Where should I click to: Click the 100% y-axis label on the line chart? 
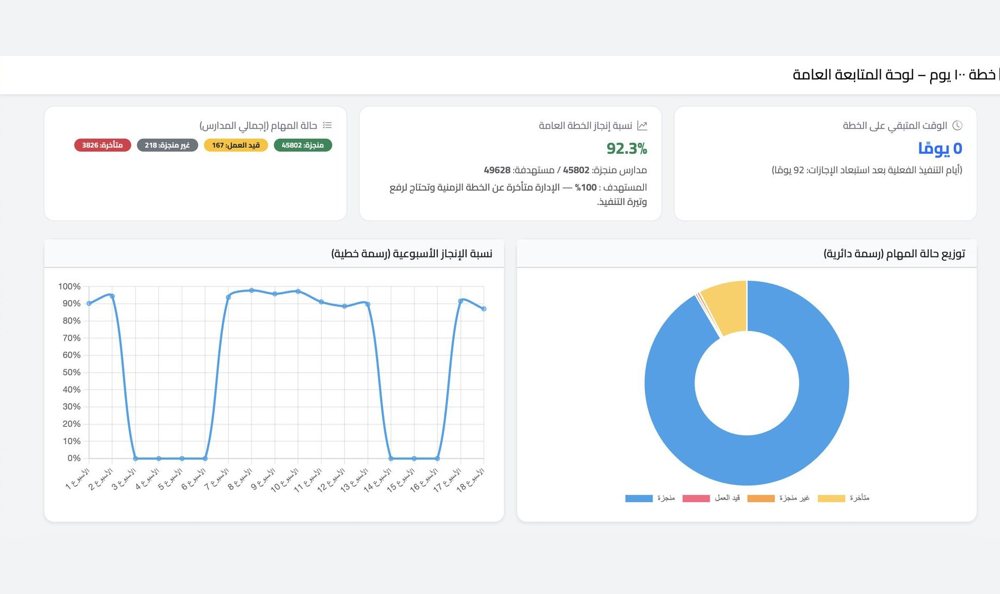(70, 286)
